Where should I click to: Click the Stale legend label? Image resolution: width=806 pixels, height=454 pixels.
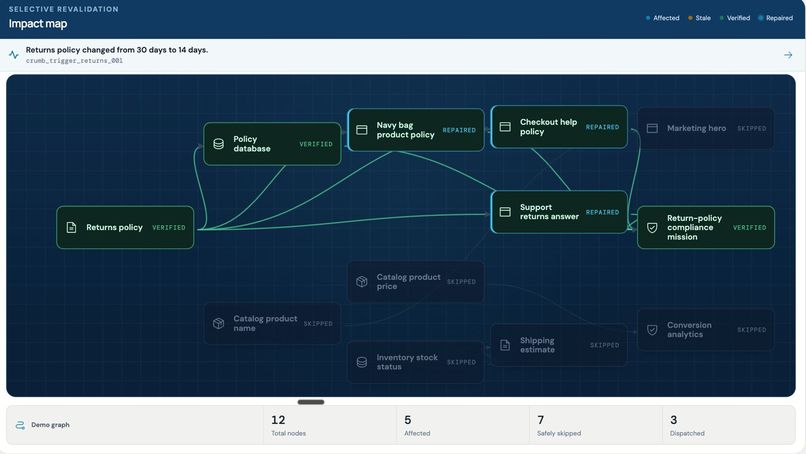click(x=703, y=18)
